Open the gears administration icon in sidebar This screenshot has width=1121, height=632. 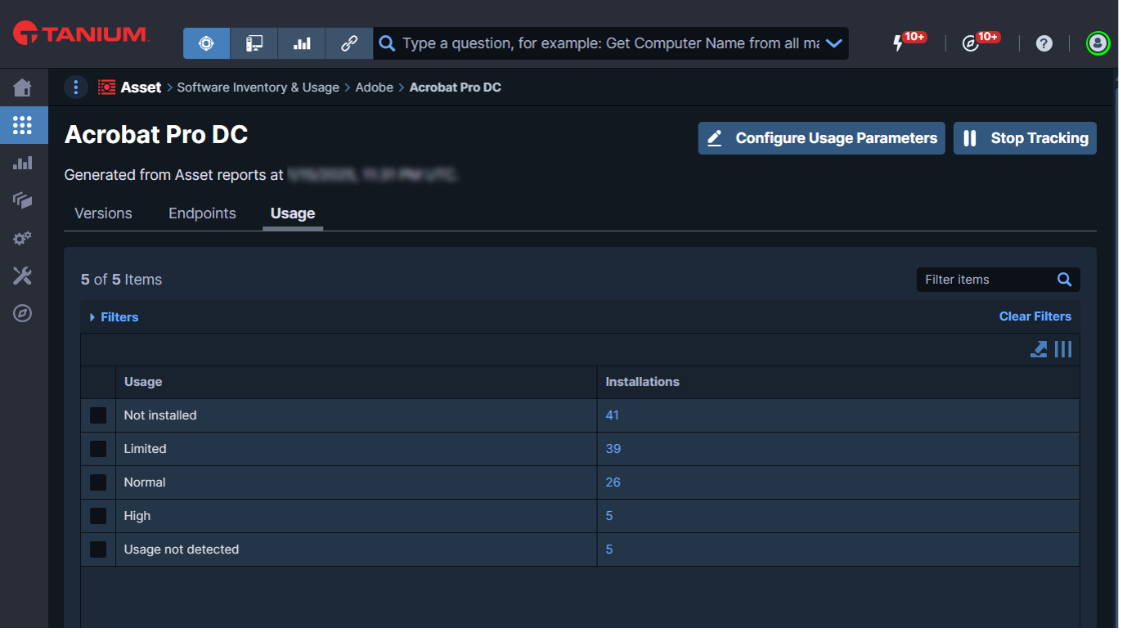point(23,238)
